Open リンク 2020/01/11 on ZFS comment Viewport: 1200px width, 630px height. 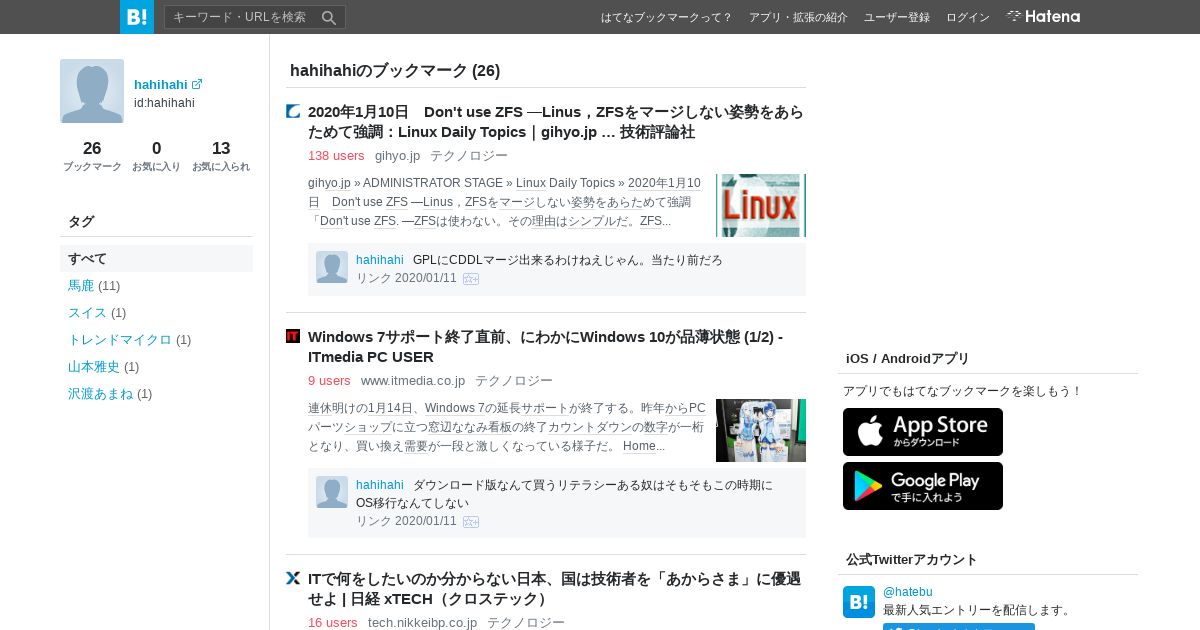point(406,278)
